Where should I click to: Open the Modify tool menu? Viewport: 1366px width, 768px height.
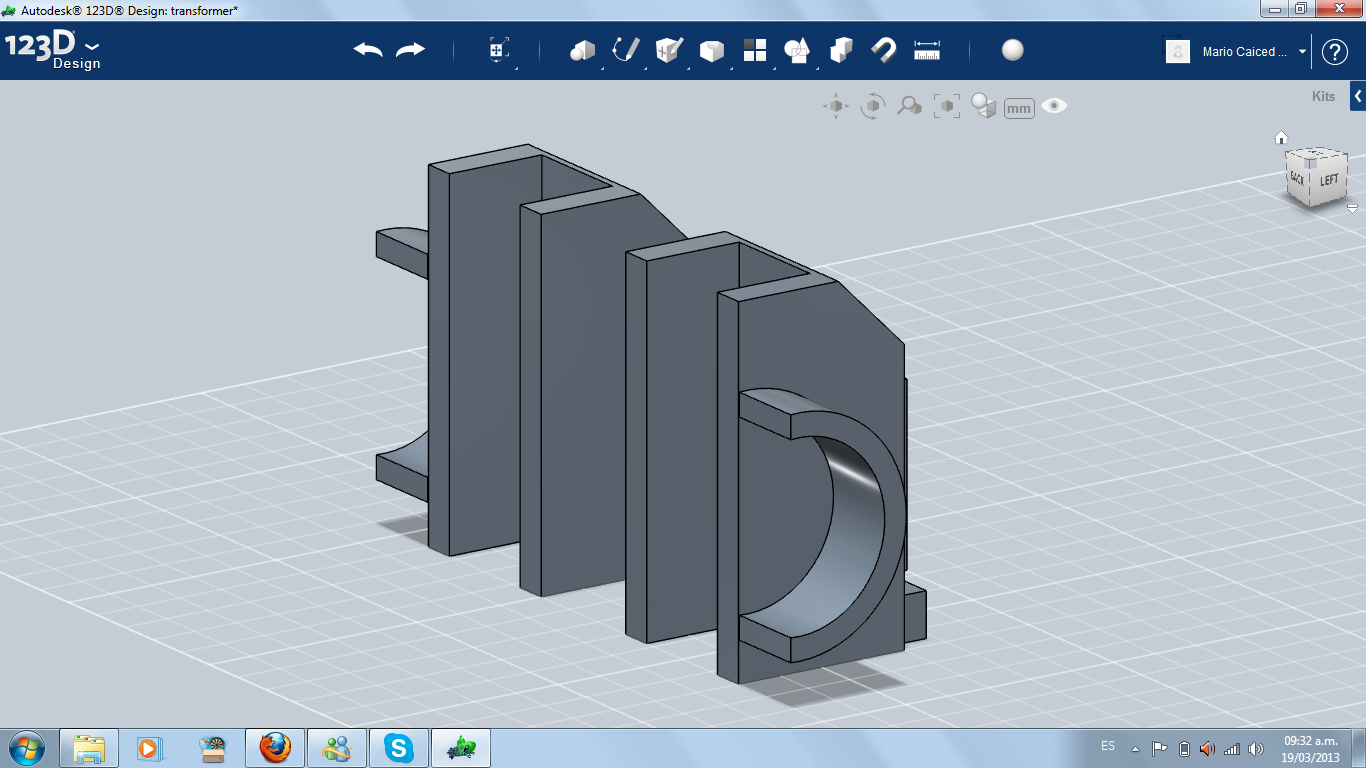[x=712, y=50]
